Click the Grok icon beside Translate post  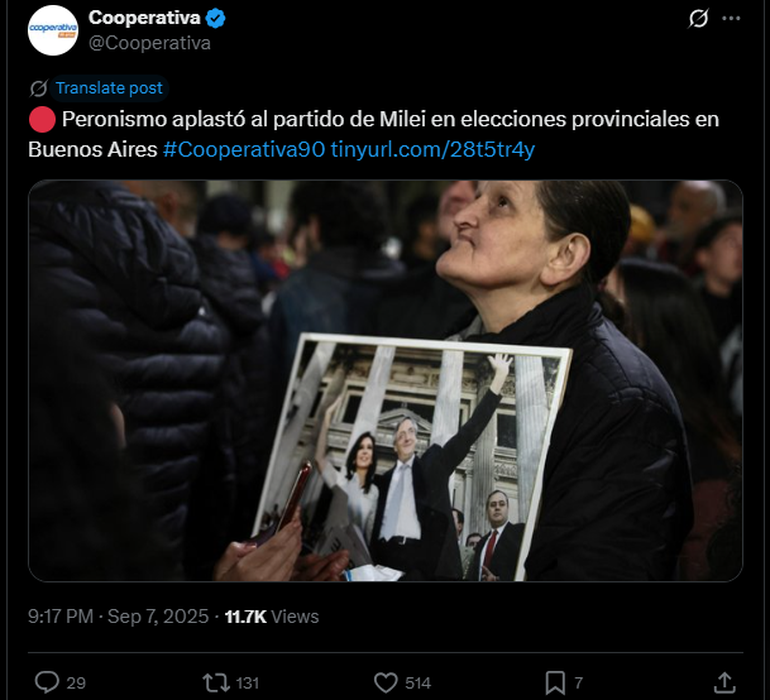point(38,88)
